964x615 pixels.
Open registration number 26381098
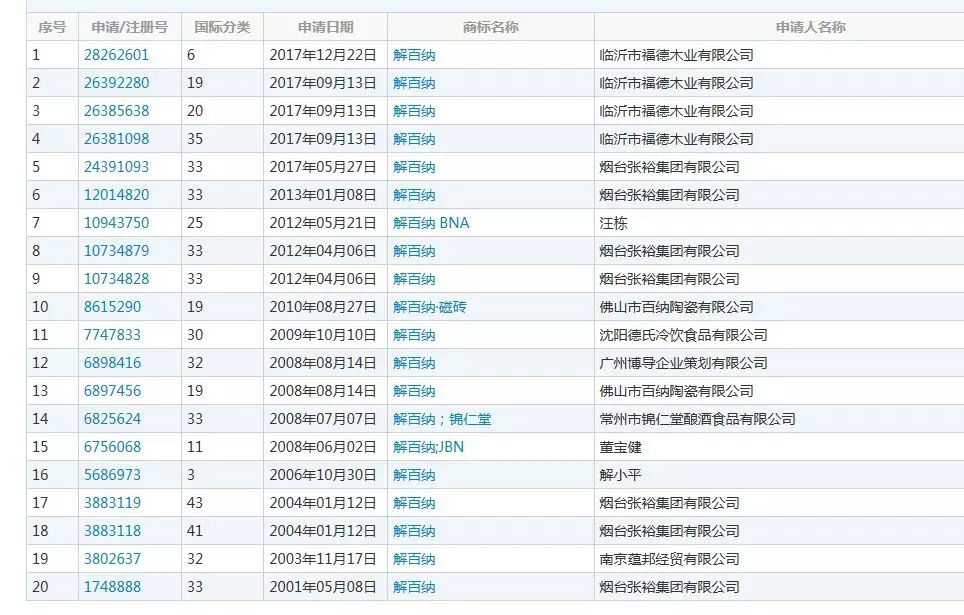click(116, 139)
